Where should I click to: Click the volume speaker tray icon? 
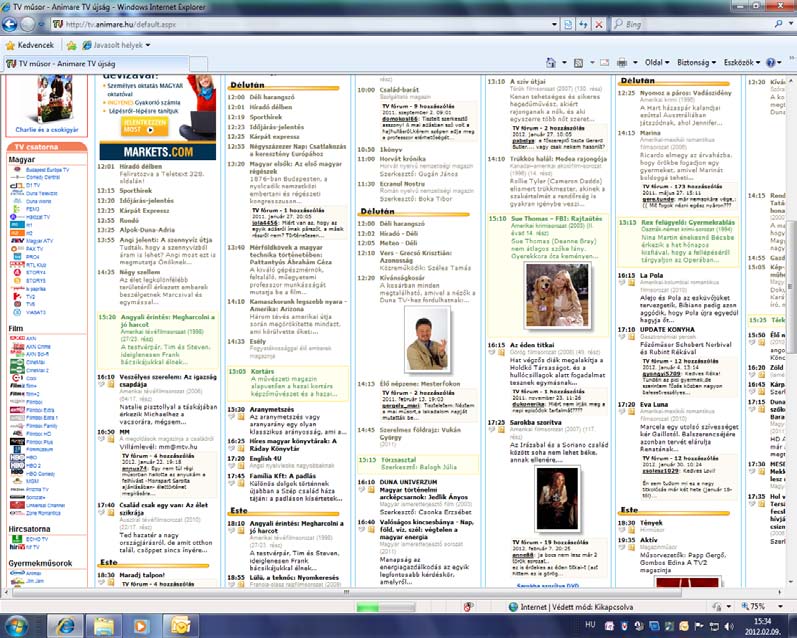click(729, 626)
